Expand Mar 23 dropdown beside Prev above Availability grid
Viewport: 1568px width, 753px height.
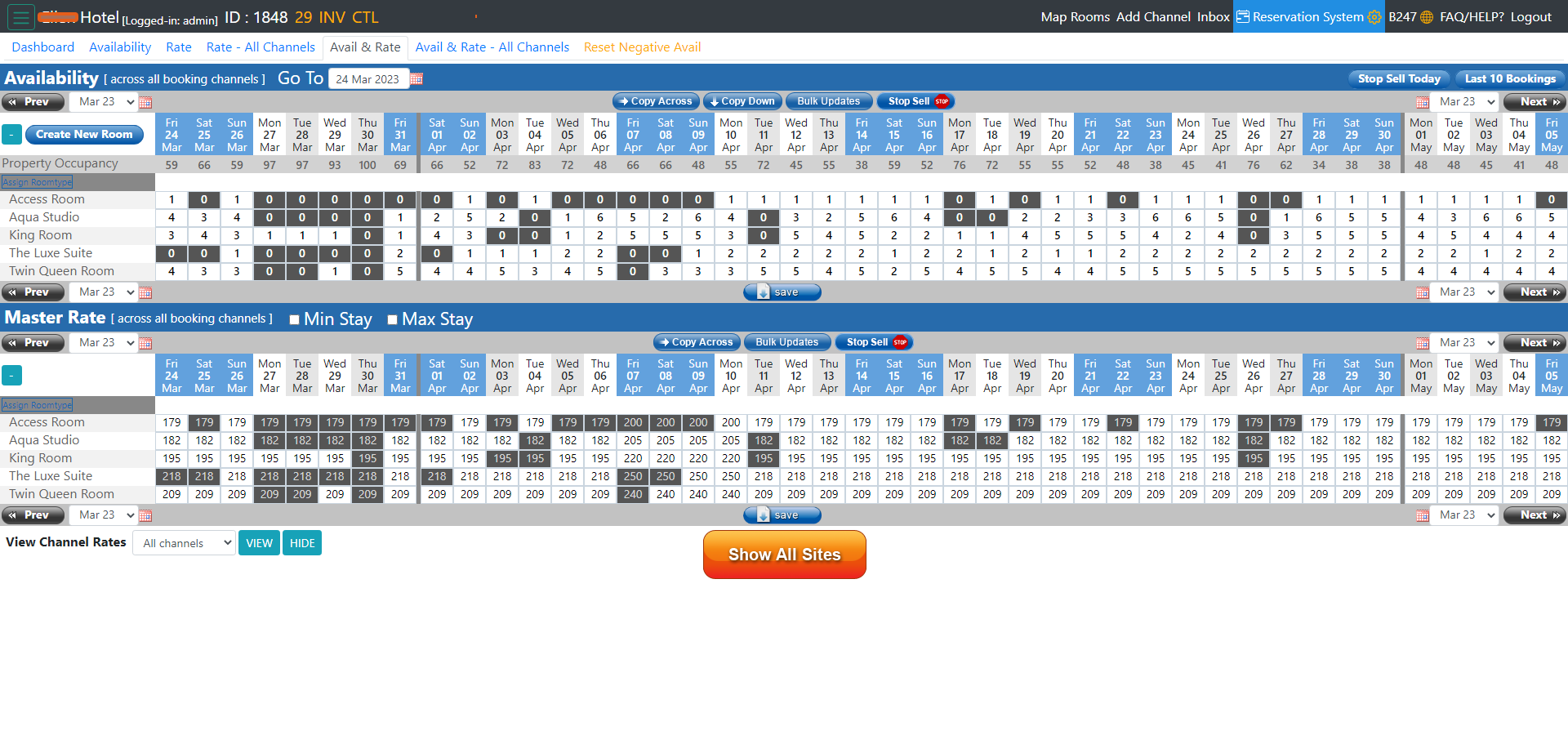(x=104, y=102)
